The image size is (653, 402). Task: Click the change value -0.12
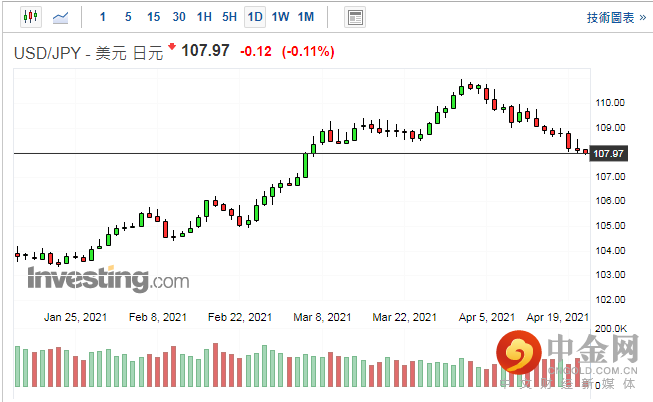(x=256, y=52)
